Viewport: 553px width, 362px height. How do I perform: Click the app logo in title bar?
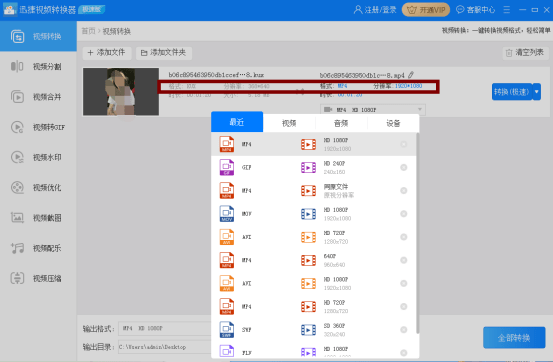coord(10,10)
